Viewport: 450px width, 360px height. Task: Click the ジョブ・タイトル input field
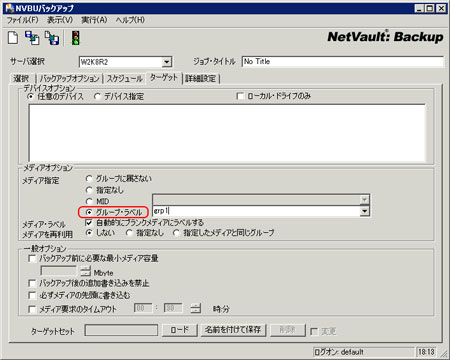pos(343,62)
